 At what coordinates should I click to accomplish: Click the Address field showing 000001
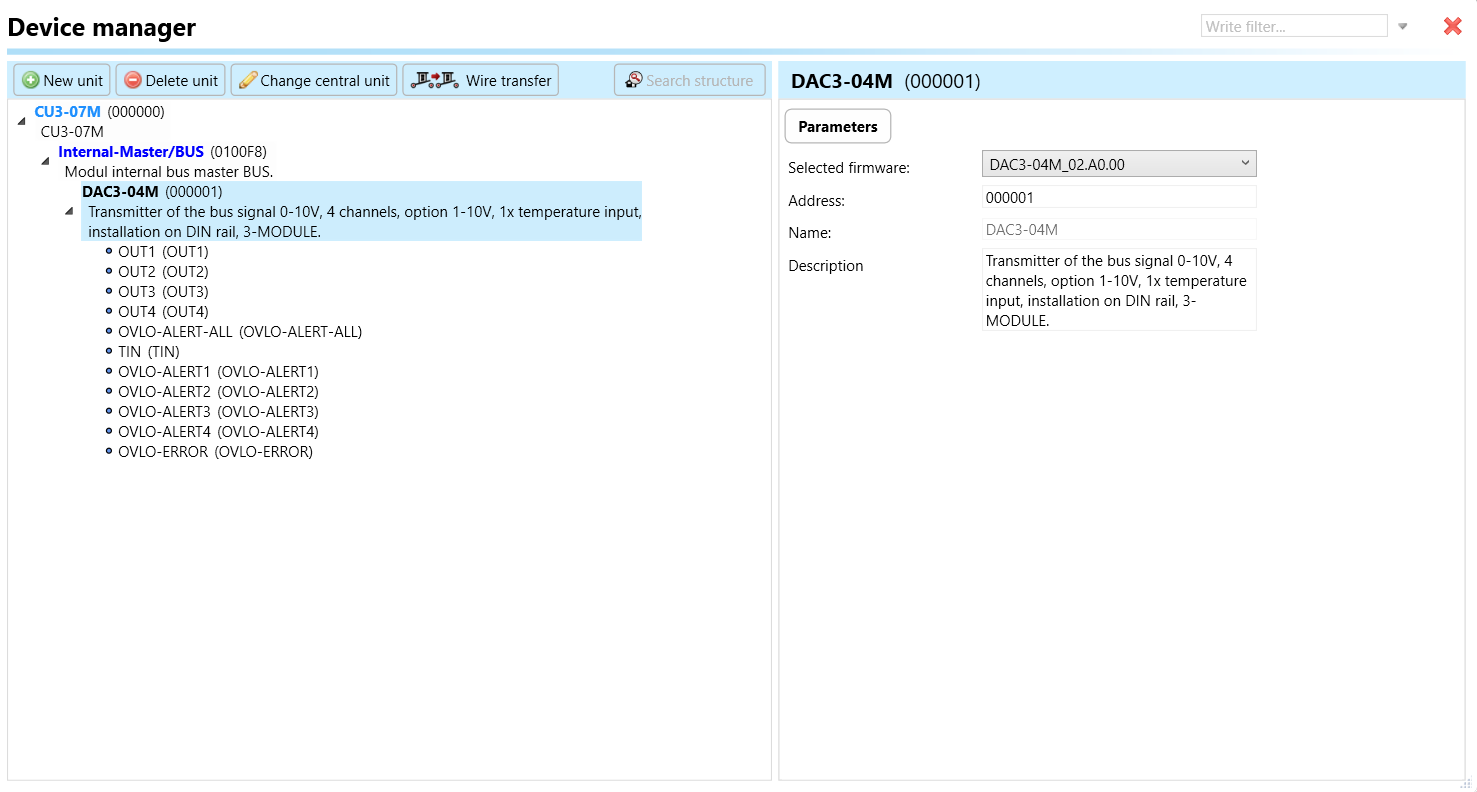(x=1118, y=198)
